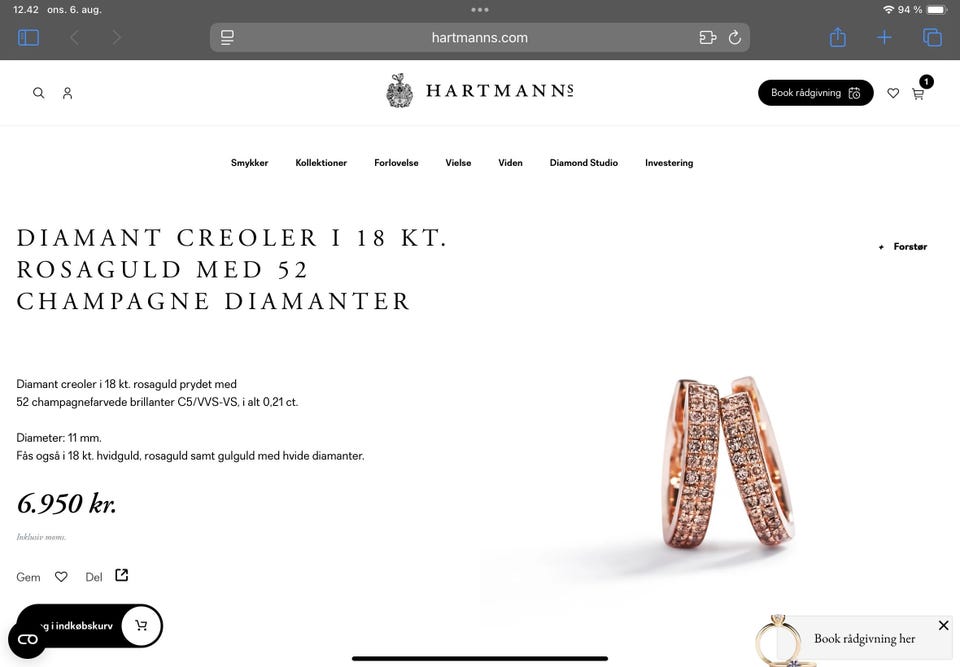The image size is (960, 667).
Task: Tap the Safari share icon
Action: pyautogui.click(x=838, y=37)
